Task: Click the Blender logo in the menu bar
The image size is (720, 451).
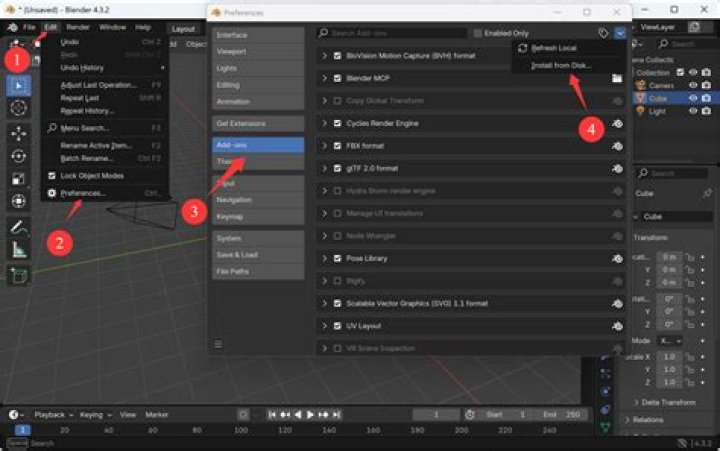Action: (12, 27)
